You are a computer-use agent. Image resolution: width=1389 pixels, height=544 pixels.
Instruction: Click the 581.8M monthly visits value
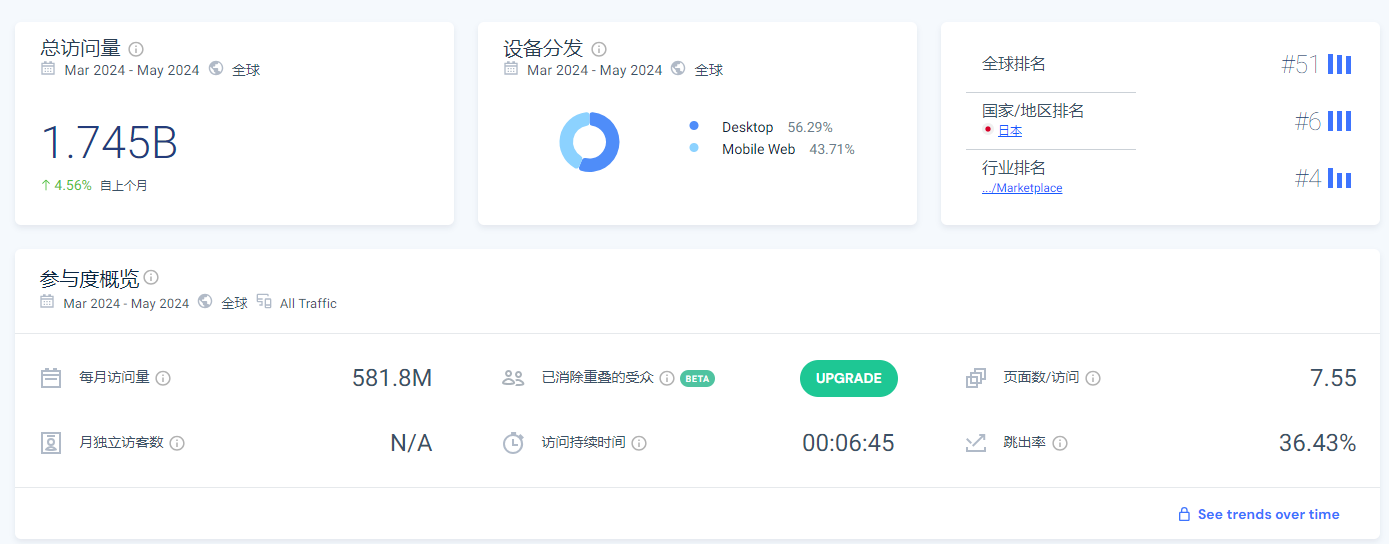392,378
